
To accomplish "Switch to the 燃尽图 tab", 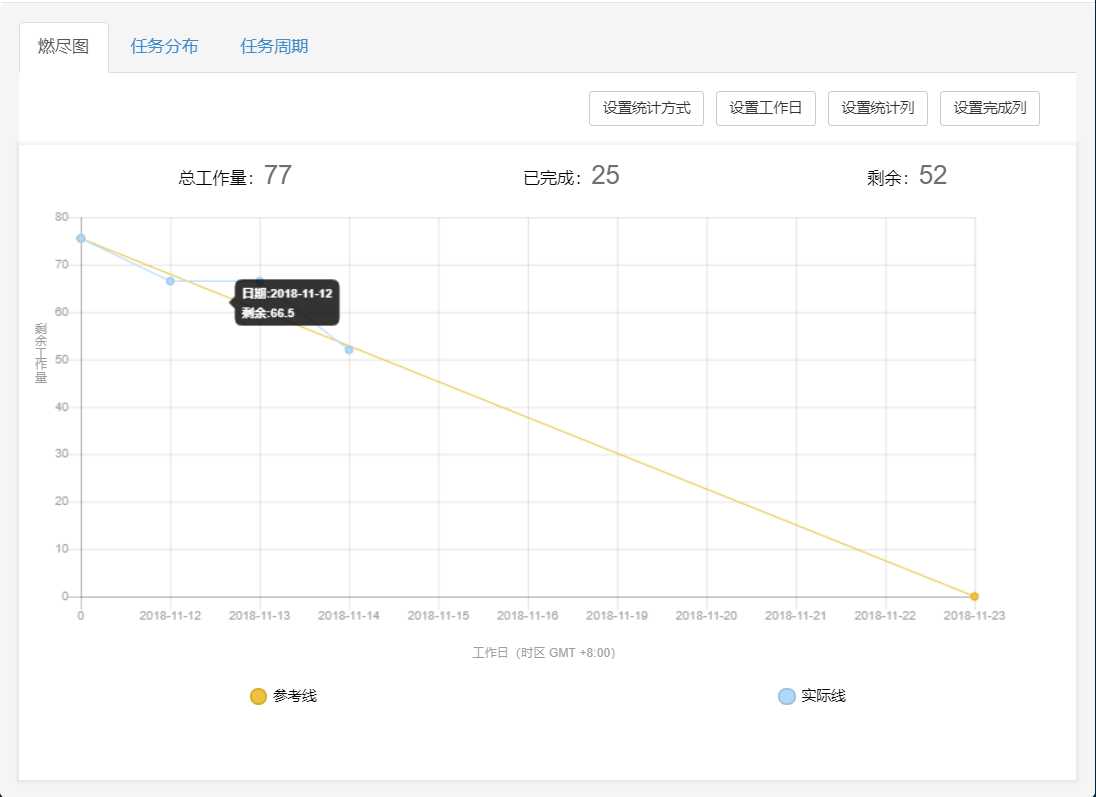I will [x=64, y=47].
